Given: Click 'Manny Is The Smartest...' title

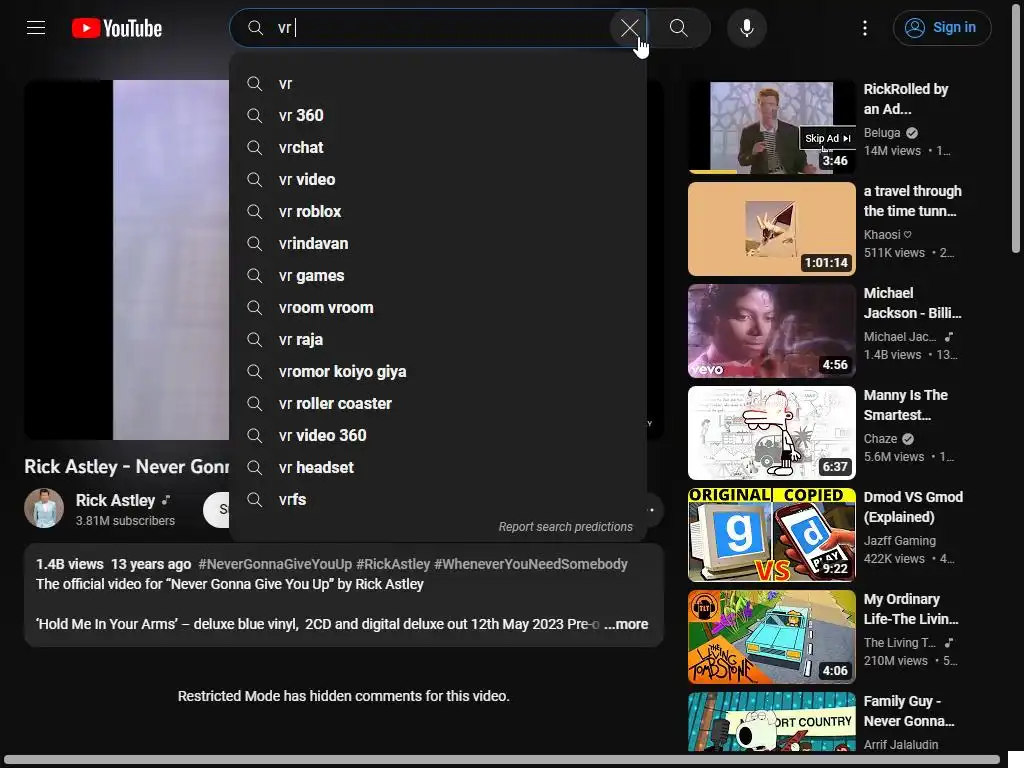Looking at the screenshot, I should [905, 405].
